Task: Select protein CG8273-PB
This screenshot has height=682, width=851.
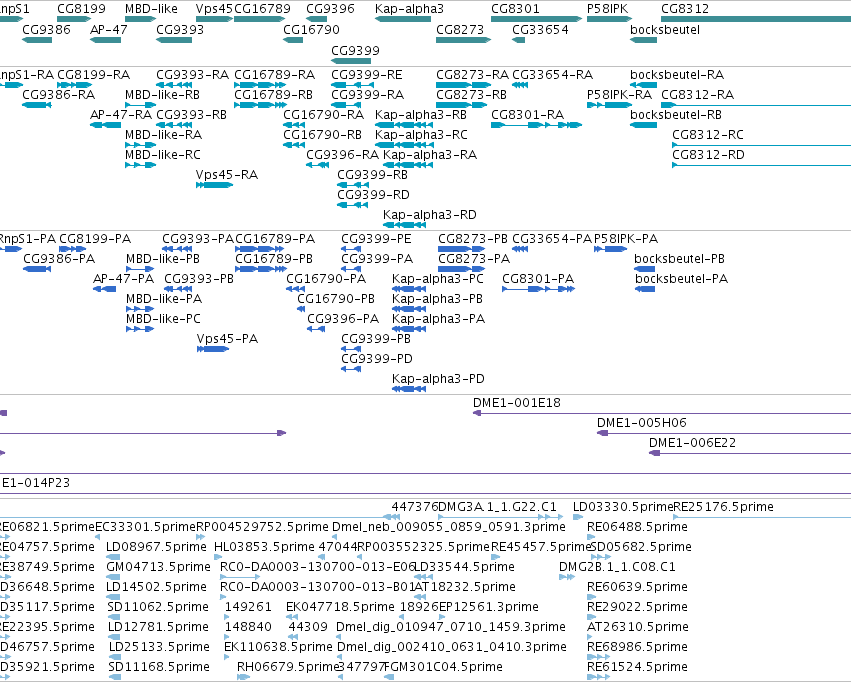Action: pos(473,239)
